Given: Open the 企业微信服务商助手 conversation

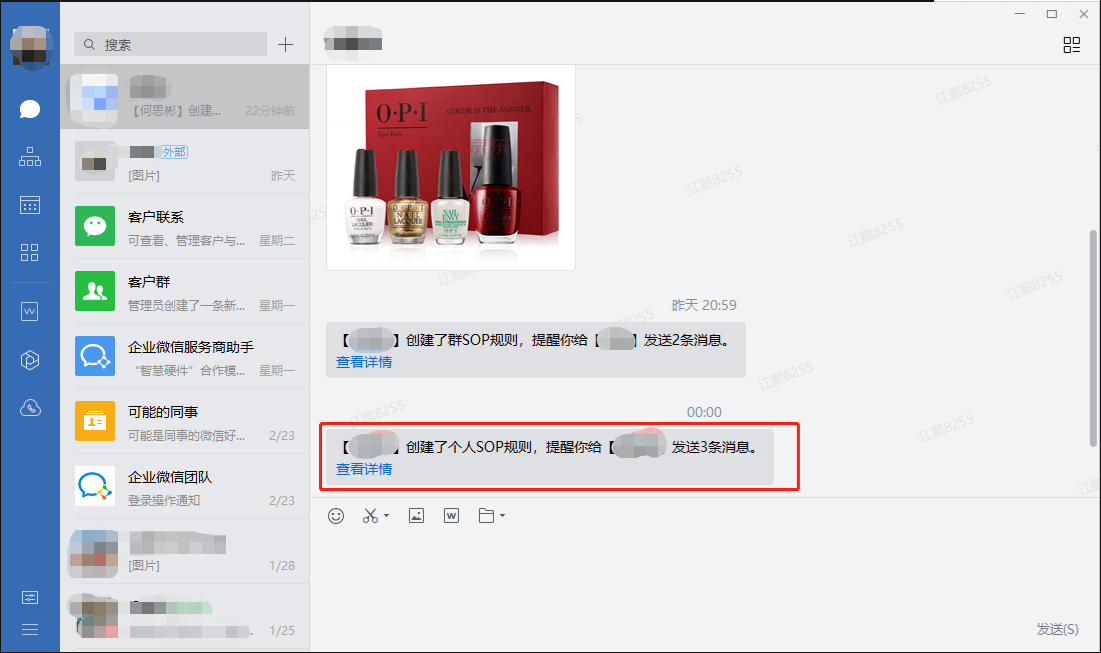Looking at the screenshot, I should tap(185, 357).
